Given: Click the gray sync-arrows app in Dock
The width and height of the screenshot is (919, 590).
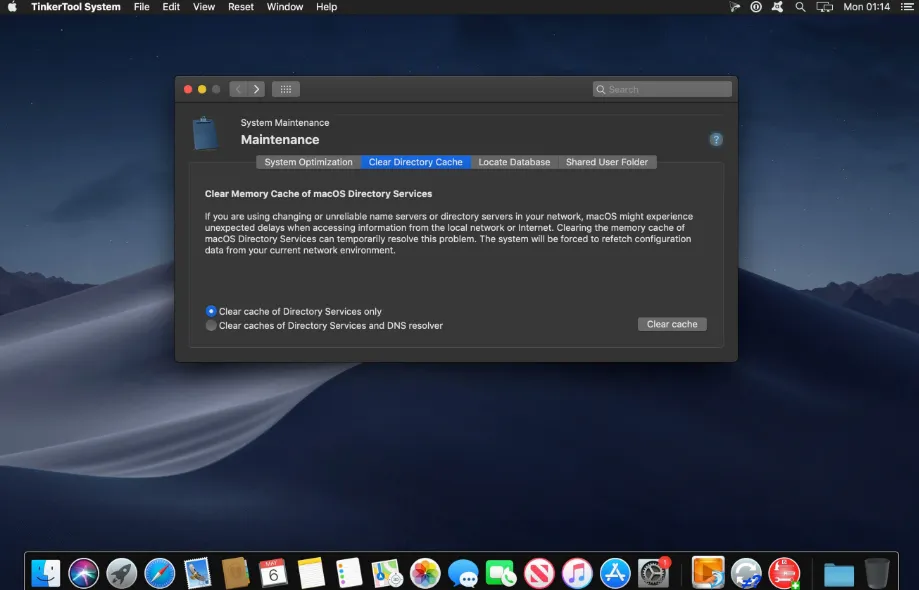Looking at the screenshot, I should (746, 573).
